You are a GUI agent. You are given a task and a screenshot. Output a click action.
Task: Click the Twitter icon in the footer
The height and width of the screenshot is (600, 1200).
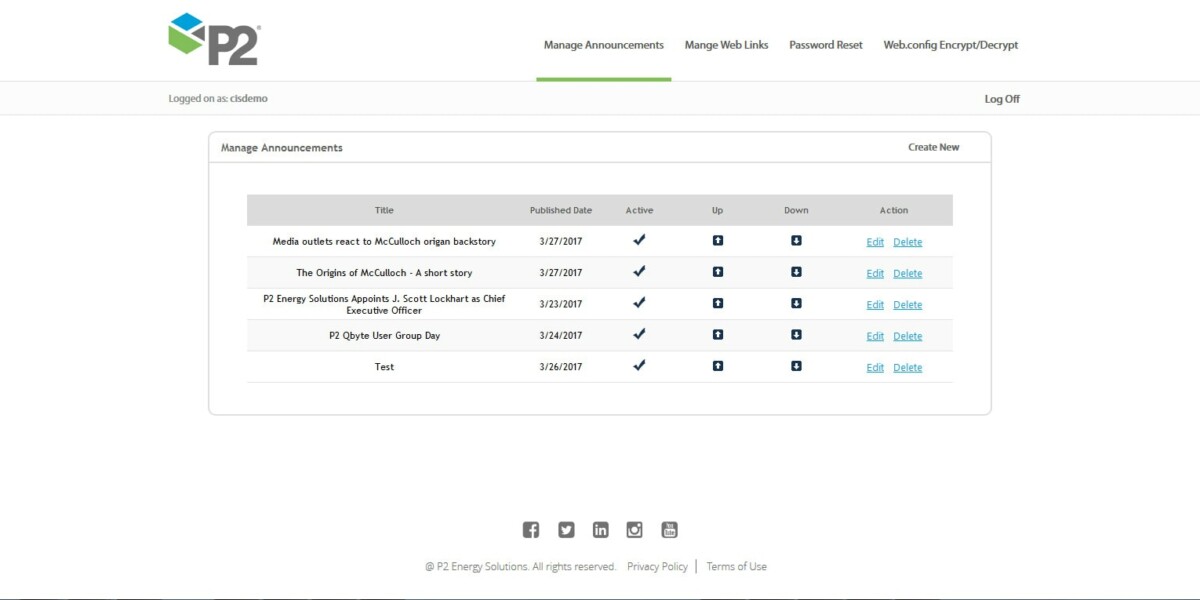click(566, 529)
